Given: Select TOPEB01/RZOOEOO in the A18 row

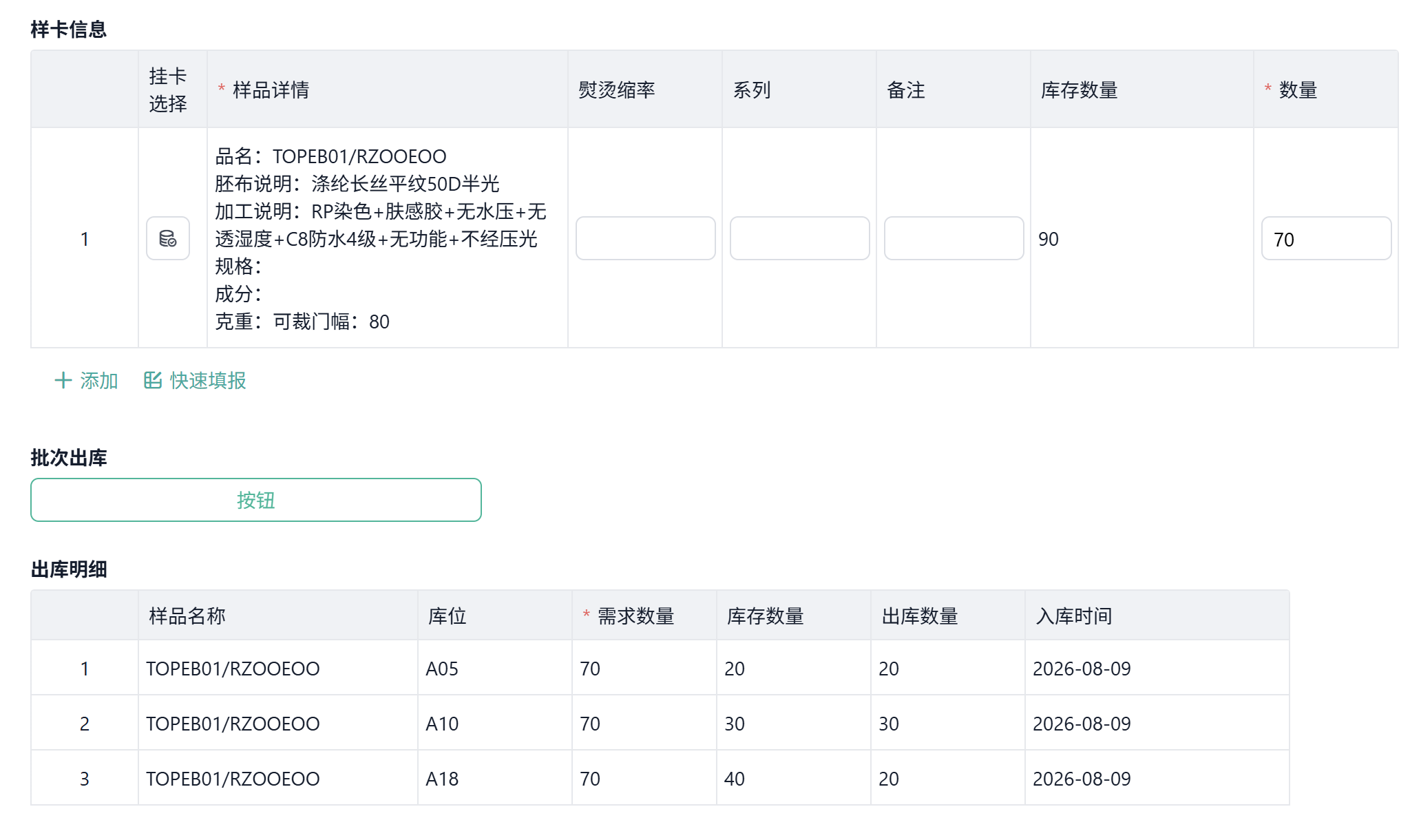Looking at the screenshot, I should coord(233,779).
